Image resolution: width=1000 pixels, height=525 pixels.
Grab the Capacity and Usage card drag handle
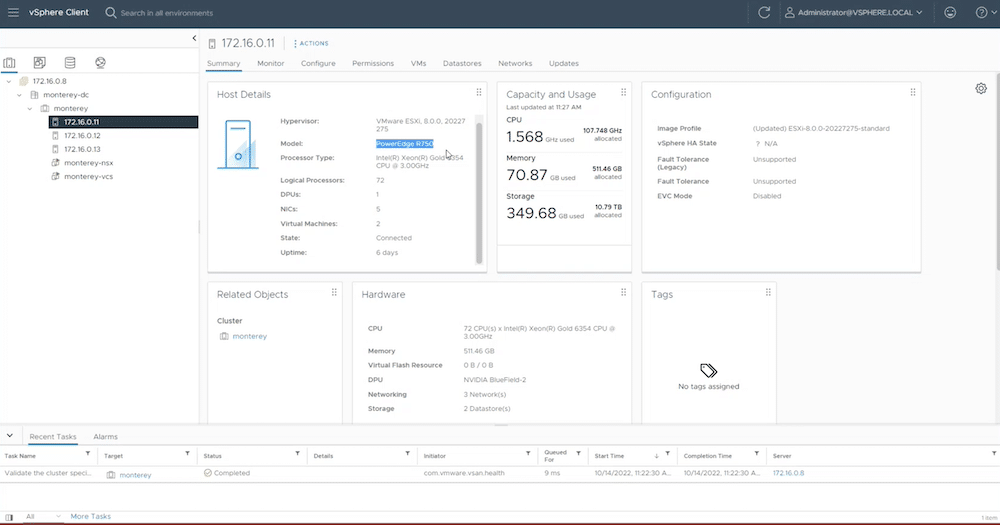[x=624, y=92]
